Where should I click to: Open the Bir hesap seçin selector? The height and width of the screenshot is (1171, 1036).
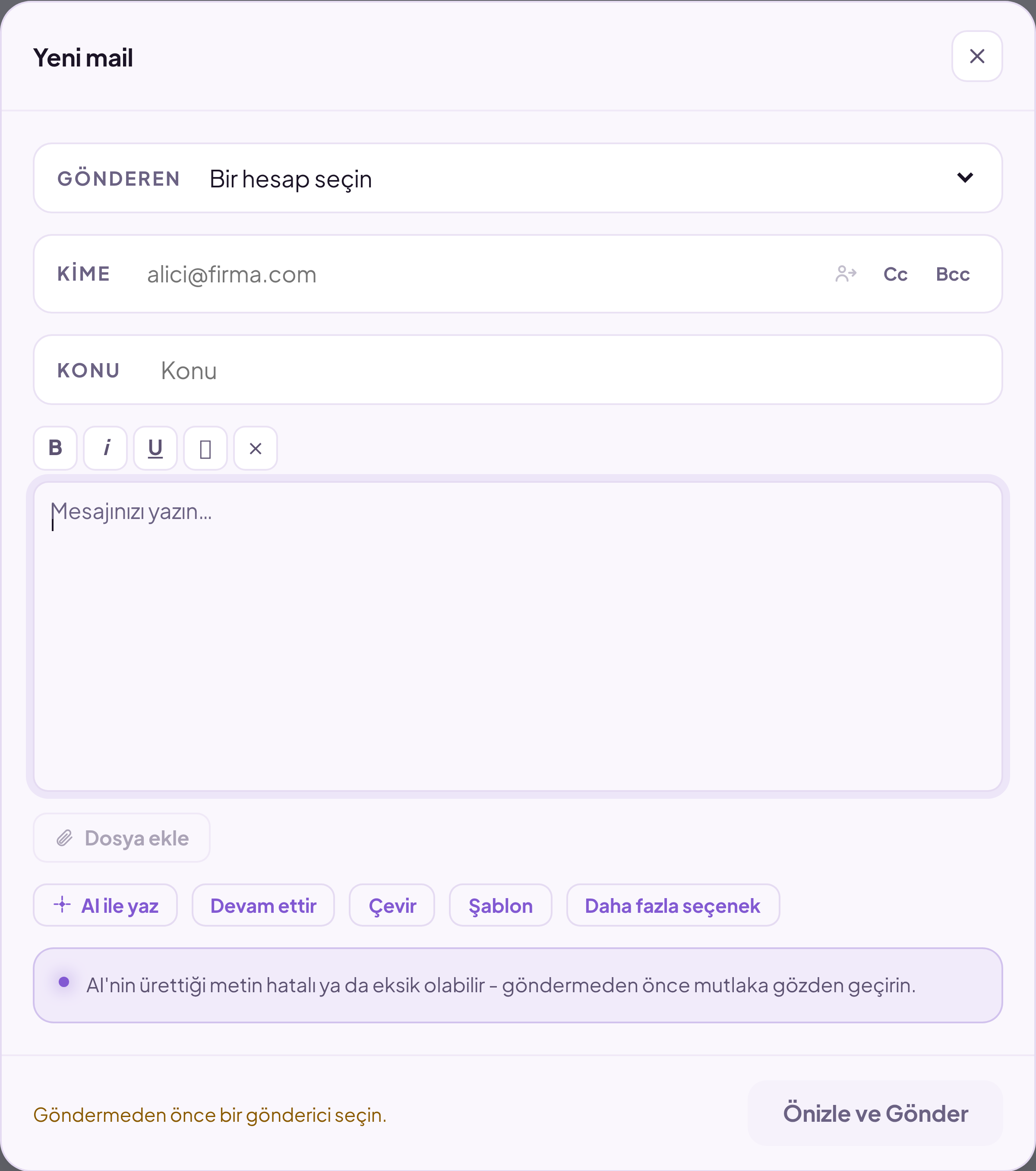518,178
